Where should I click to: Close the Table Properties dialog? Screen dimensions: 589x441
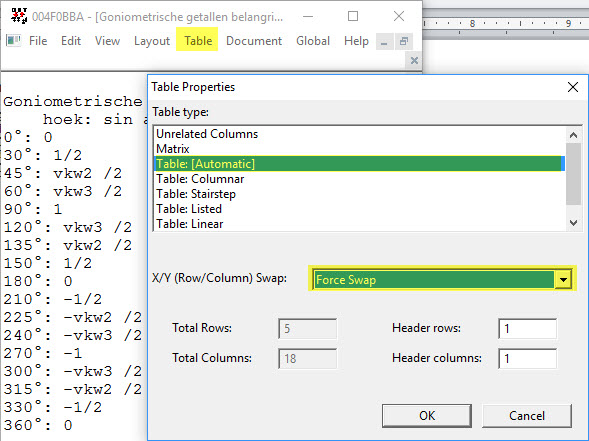(572, 87)
